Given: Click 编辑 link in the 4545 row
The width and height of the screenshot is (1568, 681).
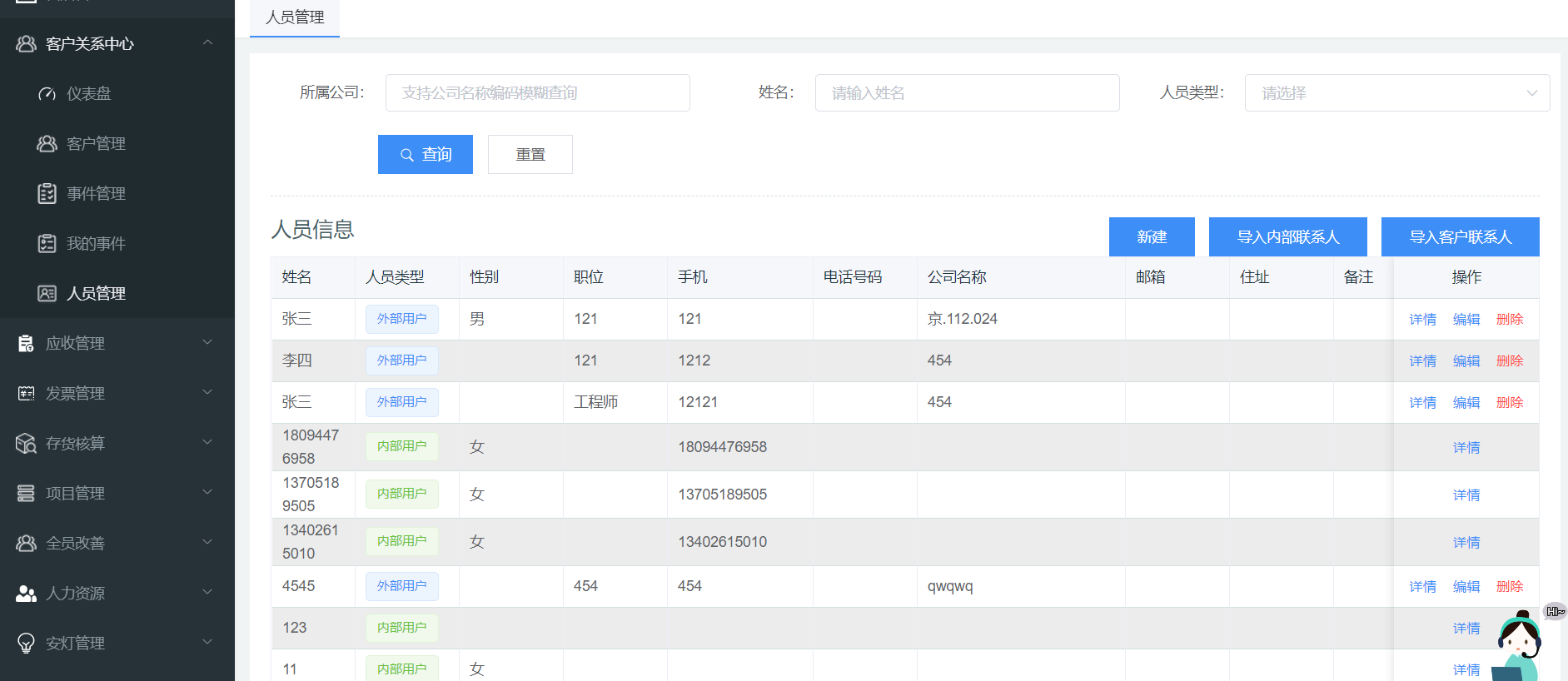Looking at the screenshot, I should [1466, 586].
